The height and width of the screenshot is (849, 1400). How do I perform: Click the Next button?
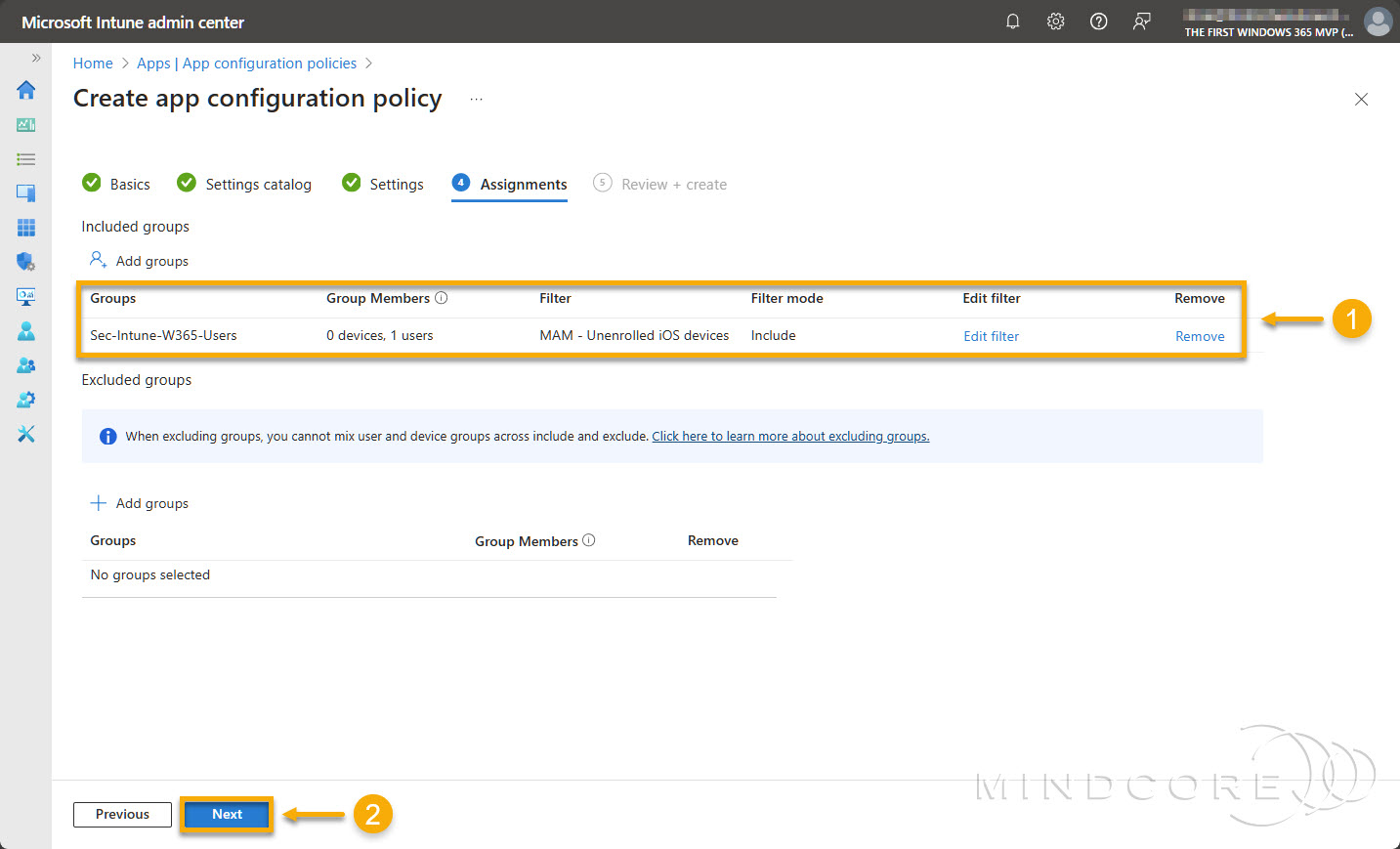click(227, 815)
